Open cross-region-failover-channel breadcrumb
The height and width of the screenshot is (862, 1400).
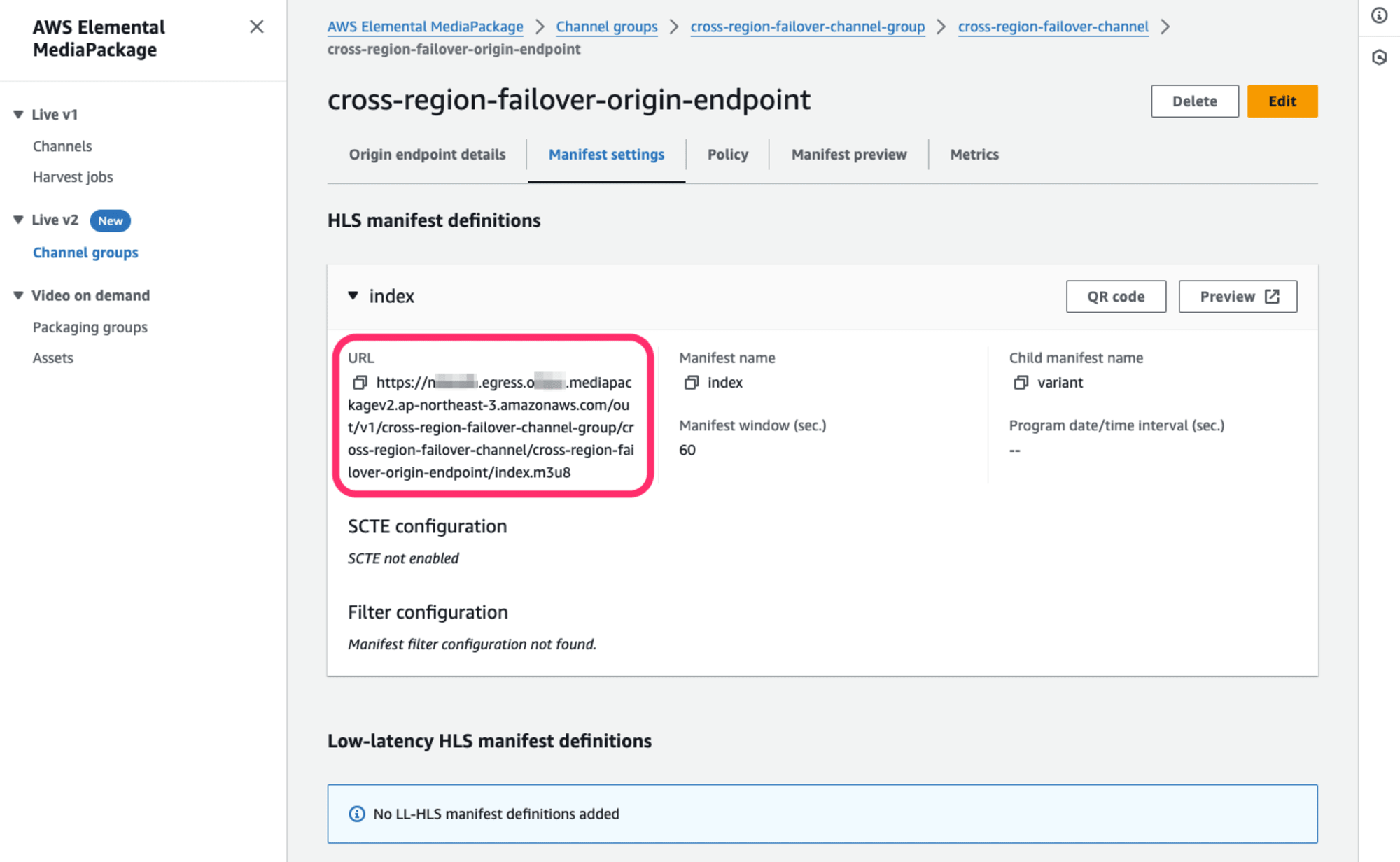tap(1053, 27)
